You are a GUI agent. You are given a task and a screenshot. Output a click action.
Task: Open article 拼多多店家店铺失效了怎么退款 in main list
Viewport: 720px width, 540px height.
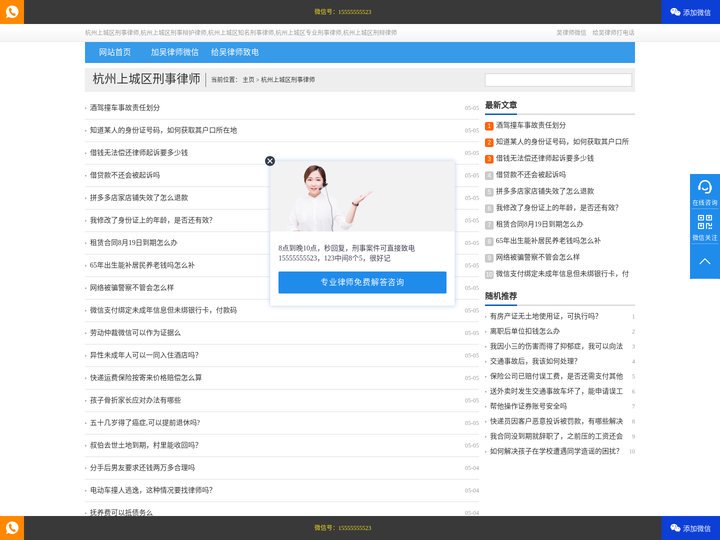139,197
